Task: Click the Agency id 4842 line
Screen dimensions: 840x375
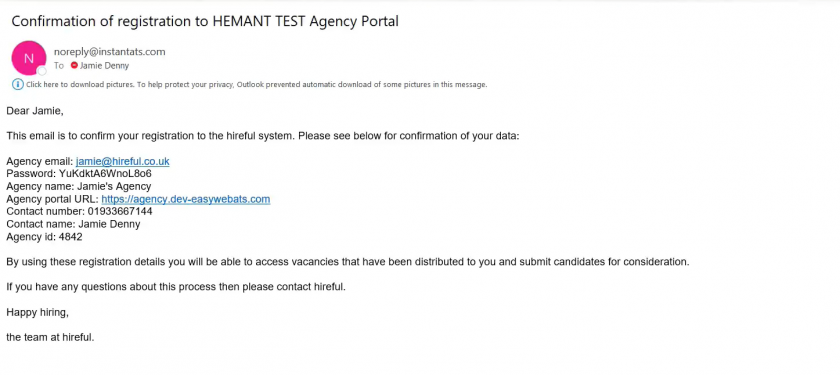Action: pyautogui.click(x=44, y=236)
